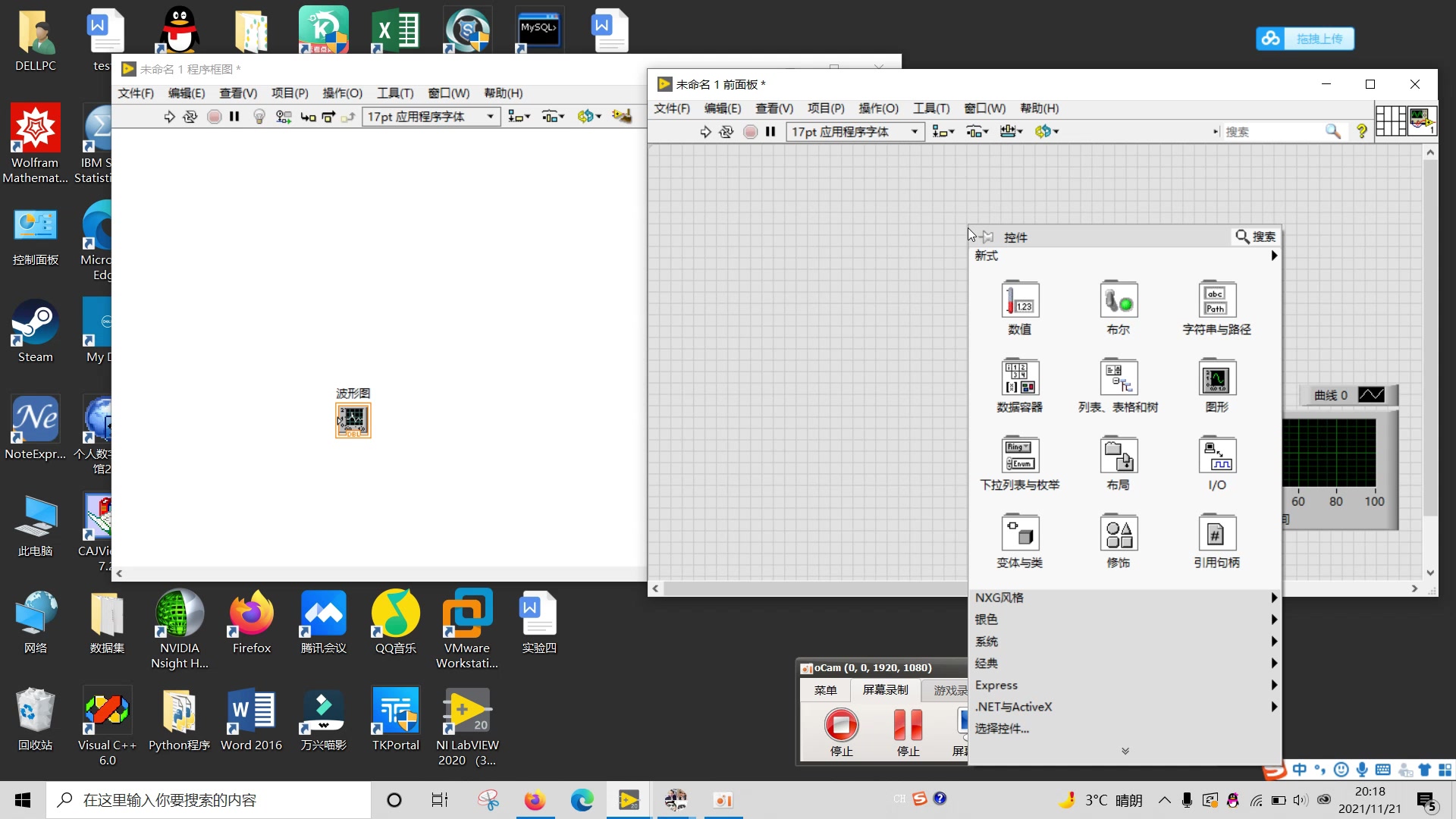Open the 图形 (Graph) controls palette

tap(1216, 378)
